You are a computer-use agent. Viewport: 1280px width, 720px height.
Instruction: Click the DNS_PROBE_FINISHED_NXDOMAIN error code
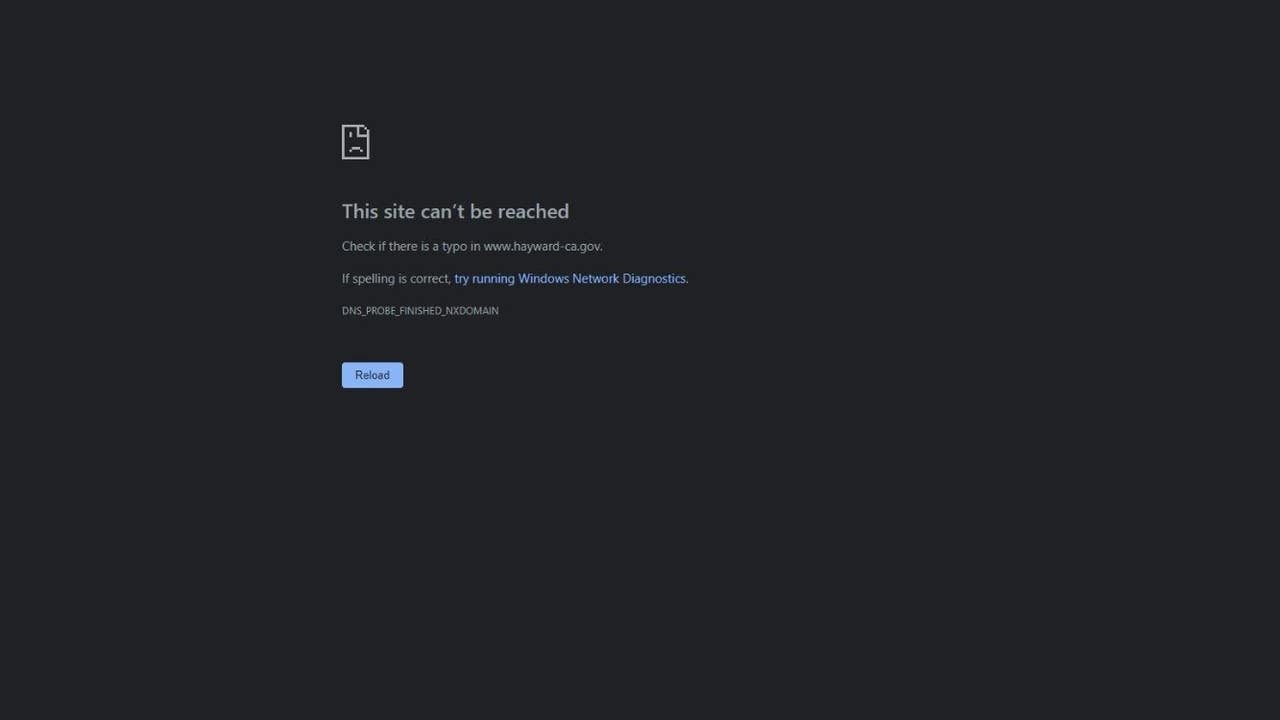coord(420,311)
